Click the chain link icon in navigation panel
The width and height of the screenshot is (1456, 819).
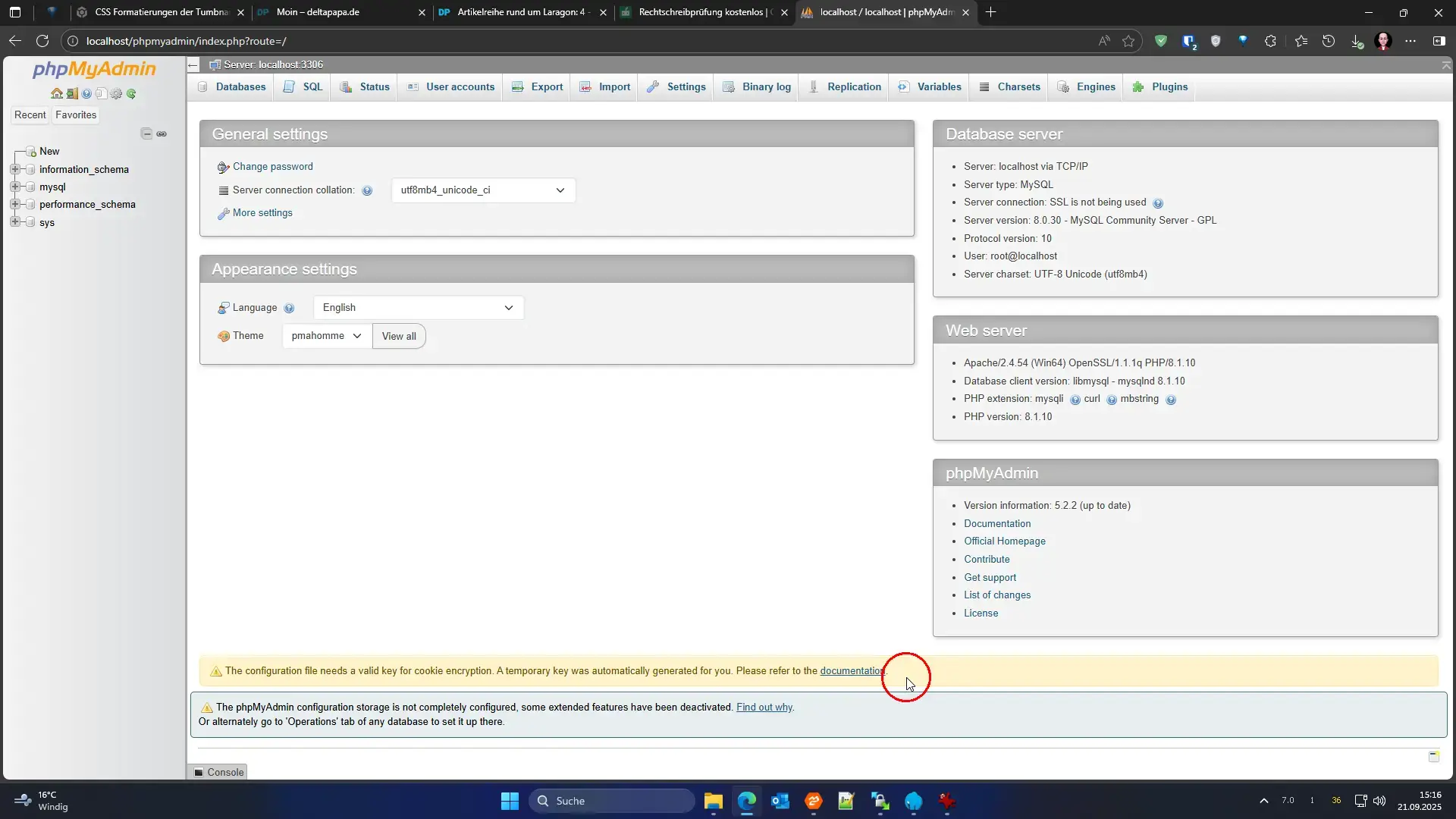(162, 133)
